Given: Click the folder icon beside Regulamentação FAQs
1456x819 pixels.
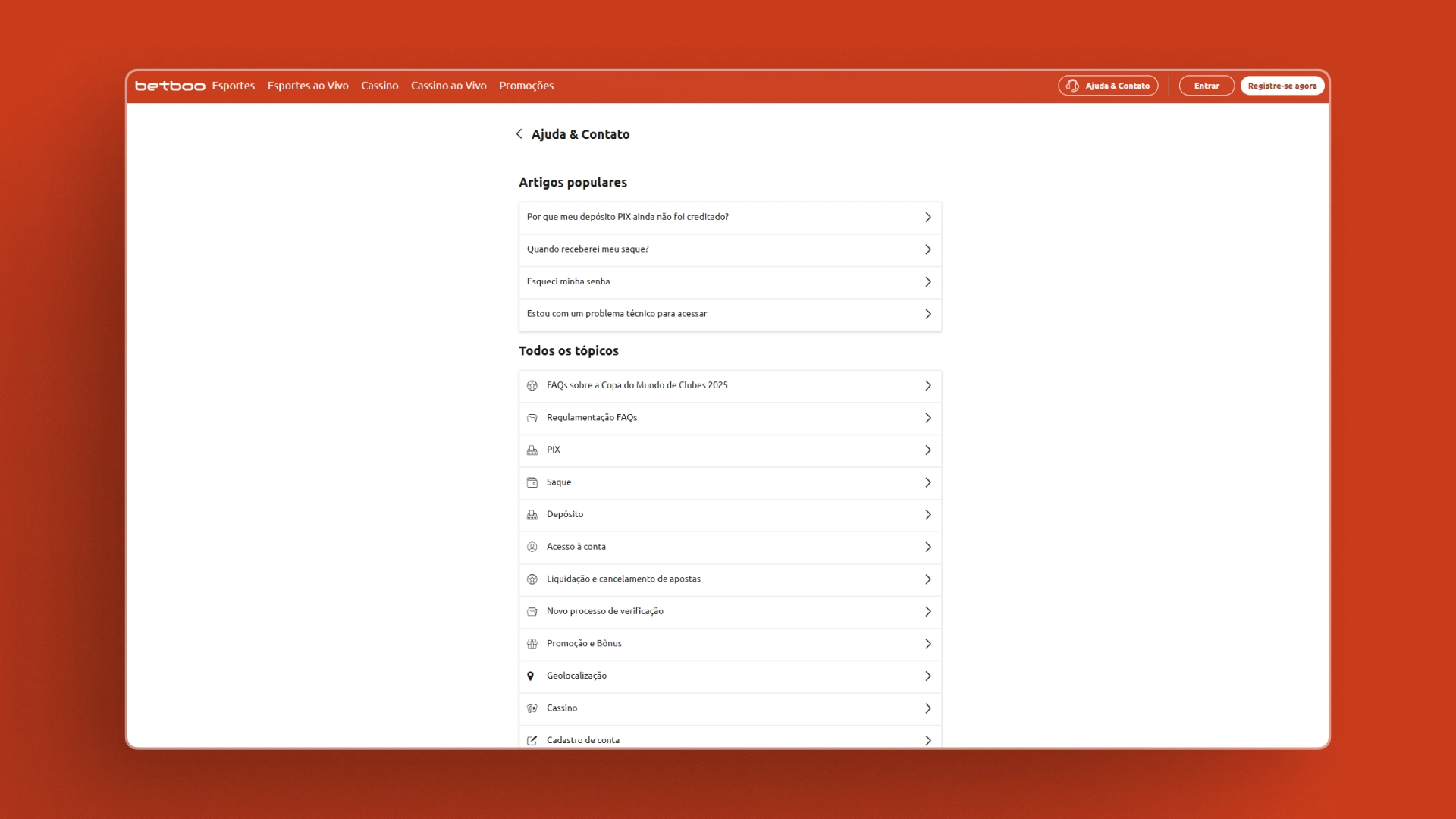Looking at the screenshot, I should (x=533, y=417).
